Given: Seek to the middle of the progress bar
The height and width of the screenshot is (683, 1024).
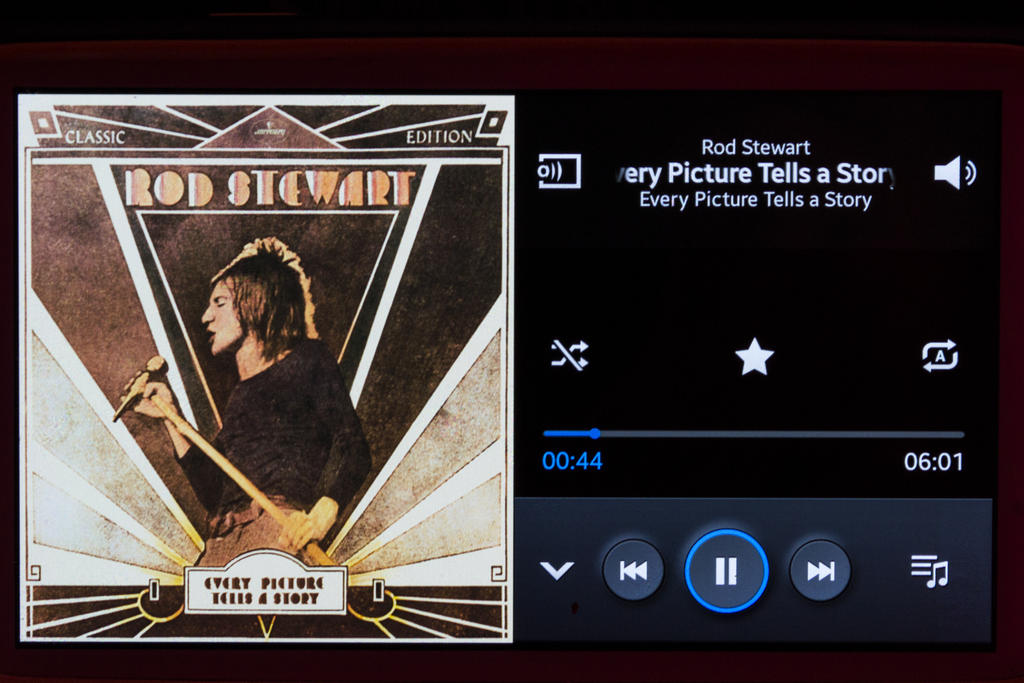Looking at the screenshot, I should (x=754, y=434).
